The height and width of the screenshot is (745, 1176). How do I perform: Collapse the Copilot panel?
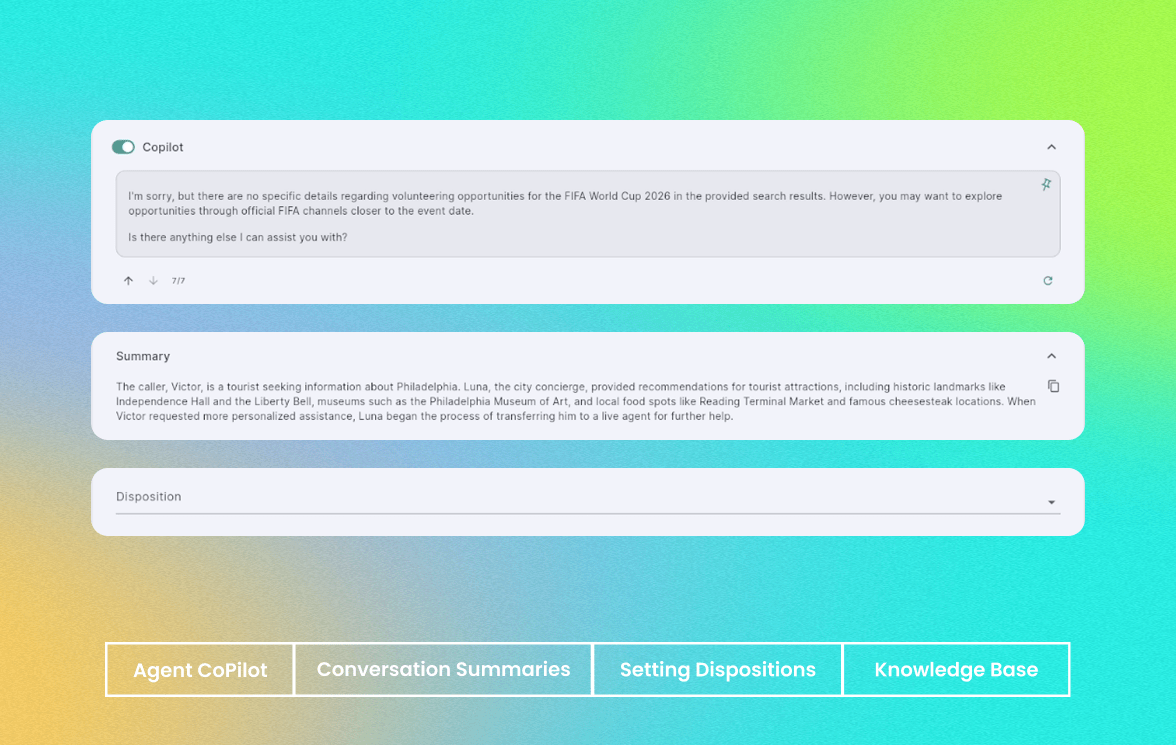1051,147
